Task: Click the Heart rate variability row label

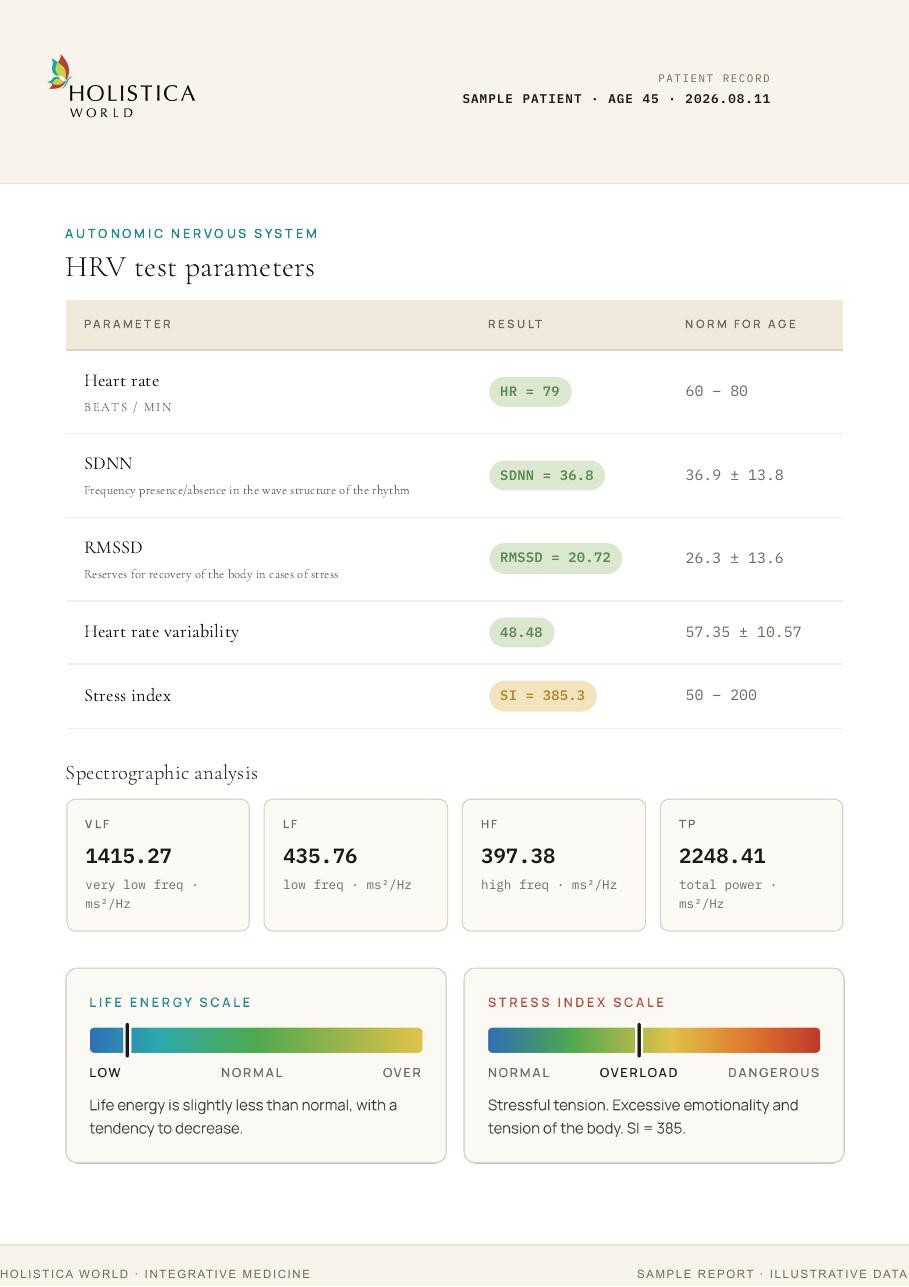Action: (x=162, y=632)
